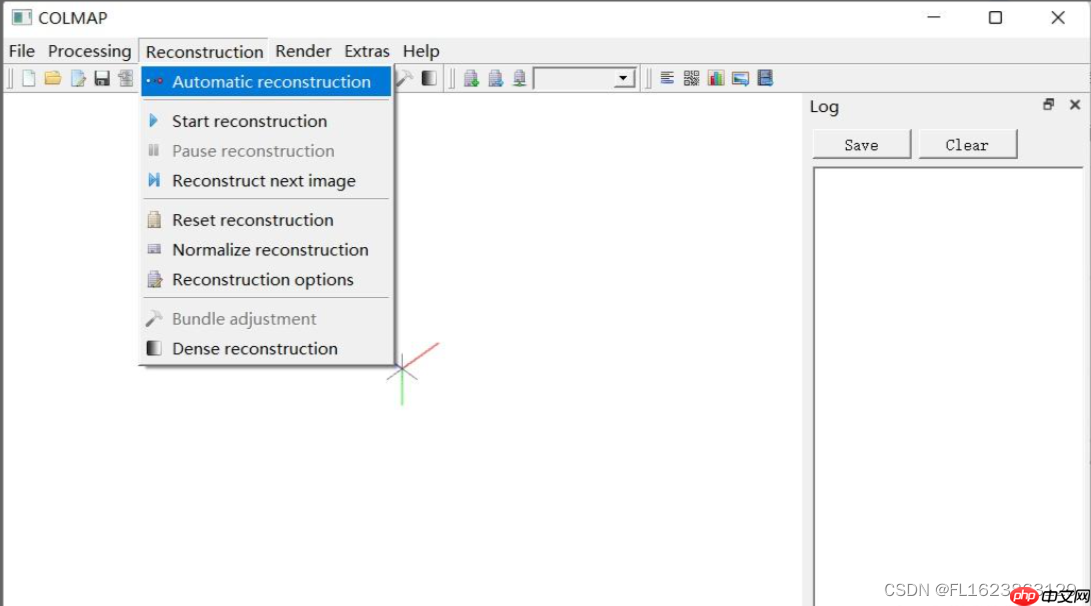Collapse the open Reconstruction menu header
This screenshot has width=1091, height=606.
coord(204,51)
